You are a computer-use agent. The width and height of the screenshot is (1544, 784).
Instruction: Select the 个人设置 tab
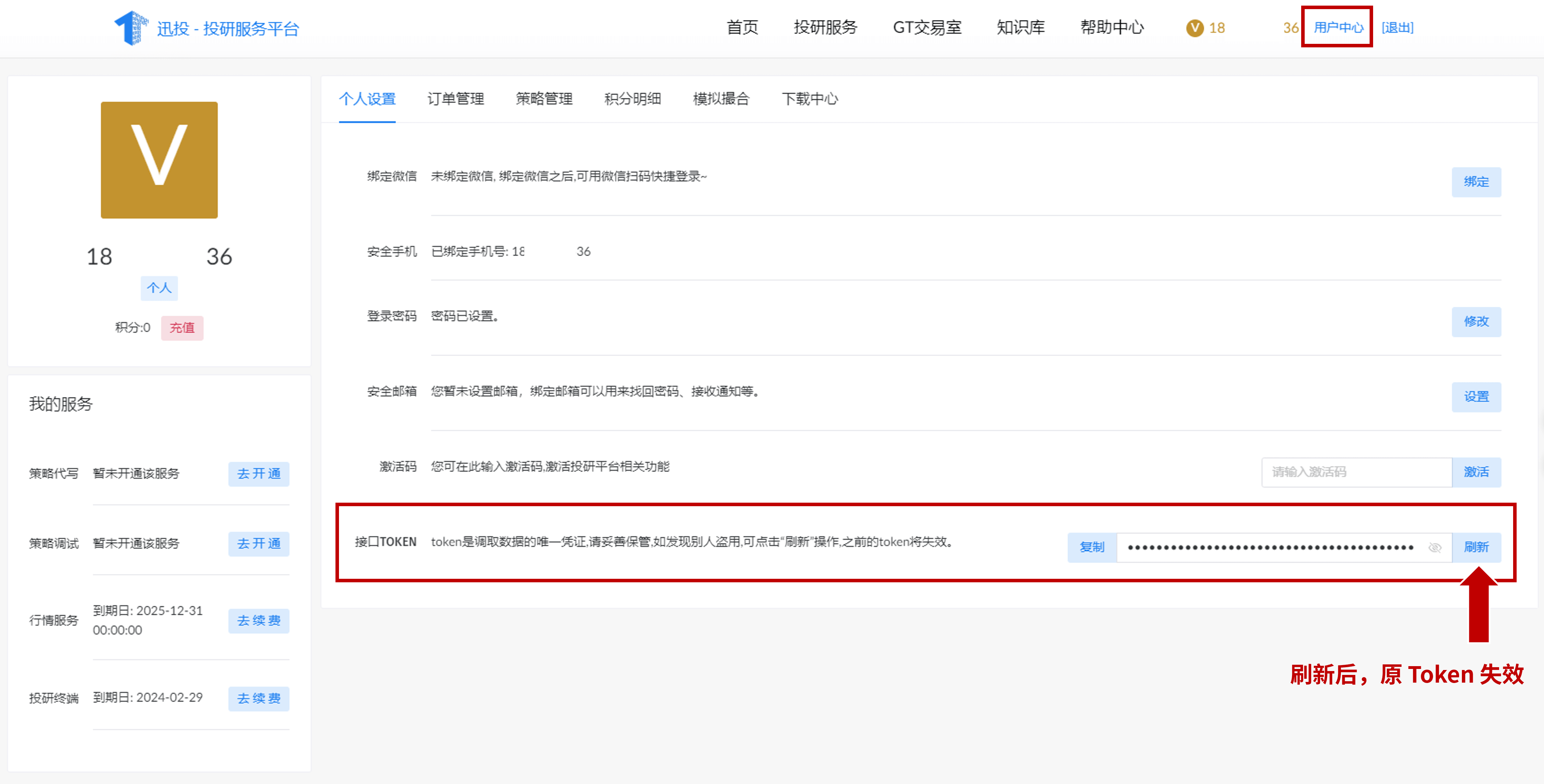coord(367,99)
